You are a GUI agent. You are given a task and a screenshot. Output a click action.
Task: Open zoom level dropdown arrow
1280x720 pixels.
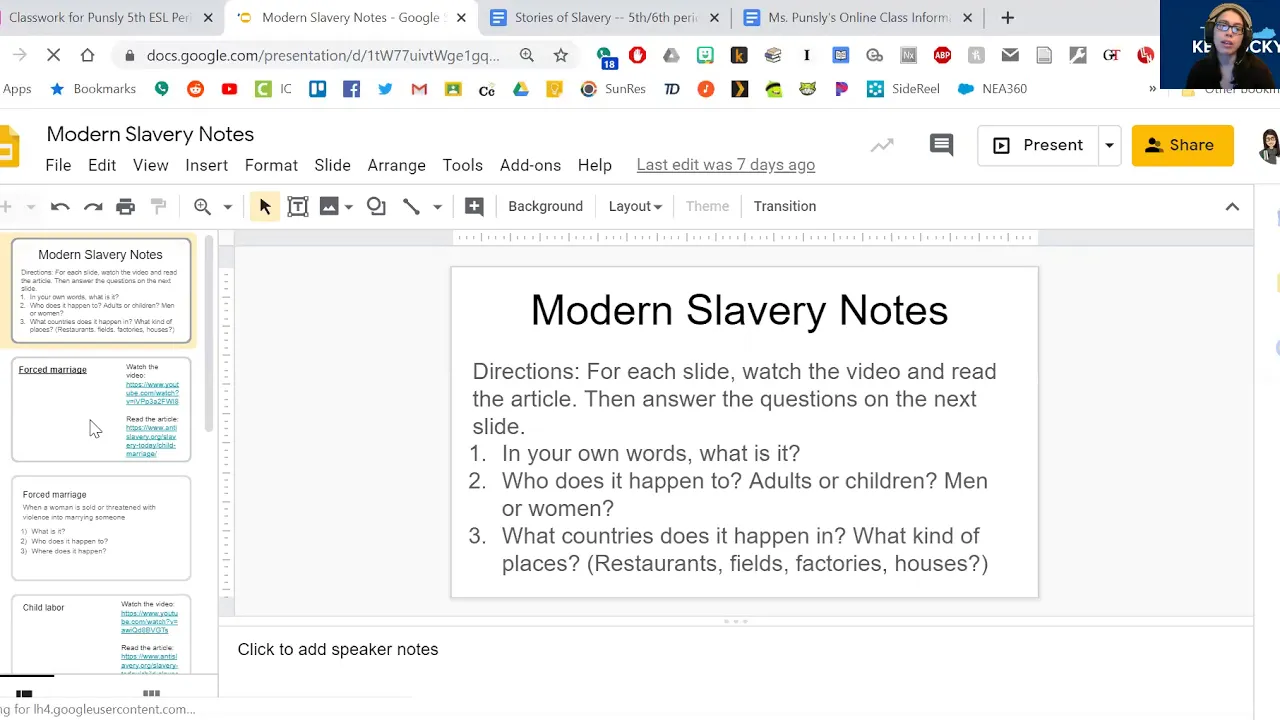click(x=227, y=207)
